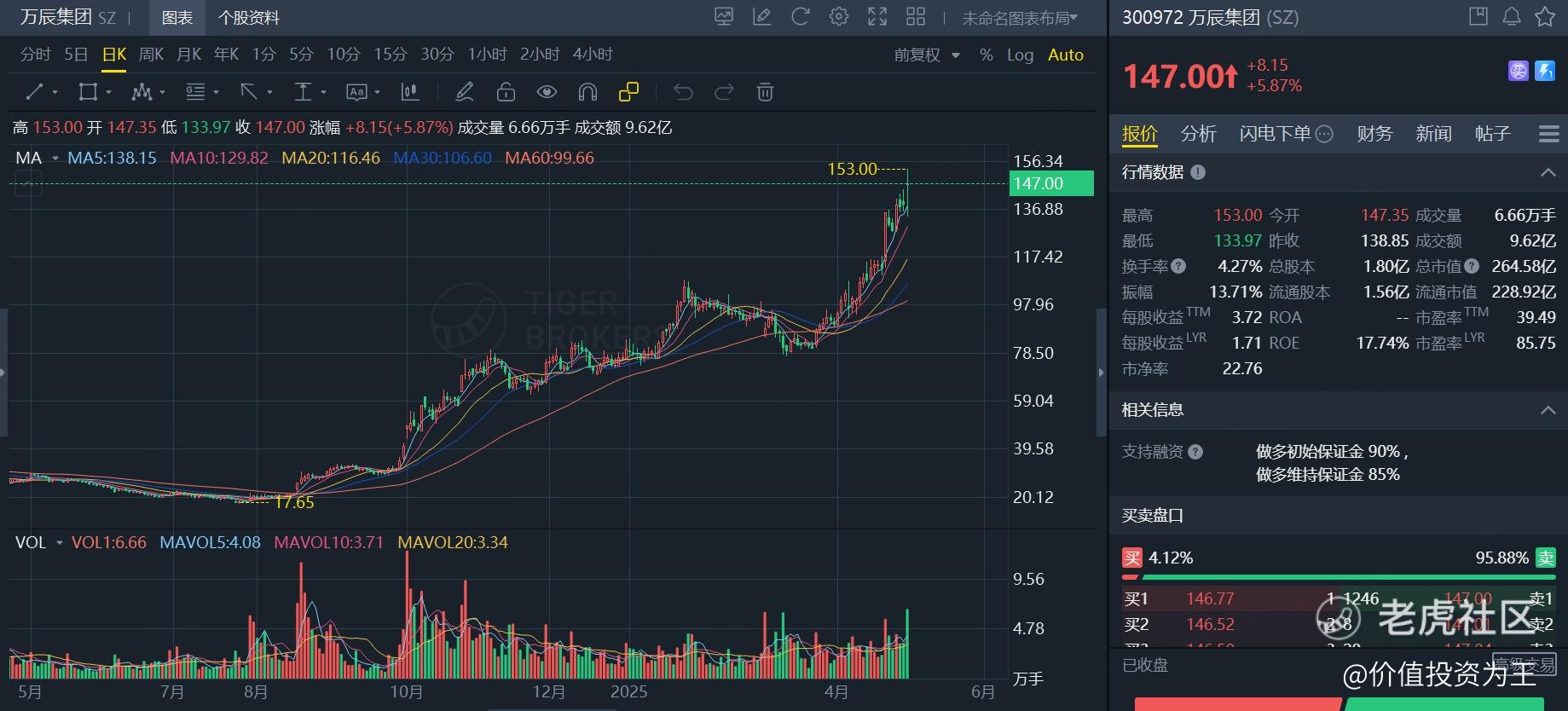This screenshot has width=1568, height=711.
Task: Select the freehand pencil tool
Action: pyautogui.click(x=465, y=92)
